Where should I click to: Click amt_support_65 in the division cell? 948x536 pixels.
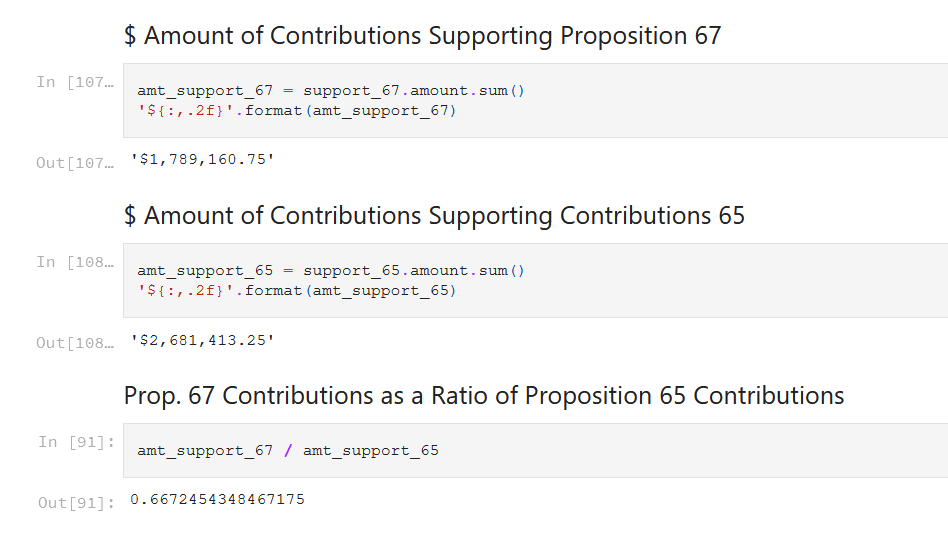click(x=371, y=451)
